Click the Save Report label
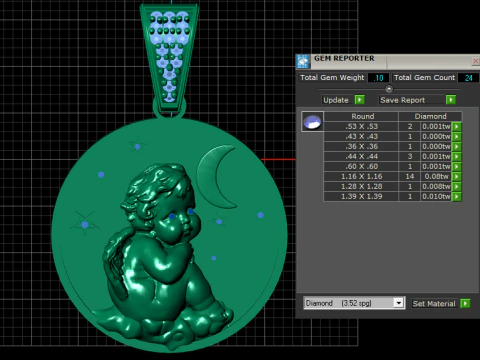The height and width of the screenshot is (360, 480). coord(402,100)
